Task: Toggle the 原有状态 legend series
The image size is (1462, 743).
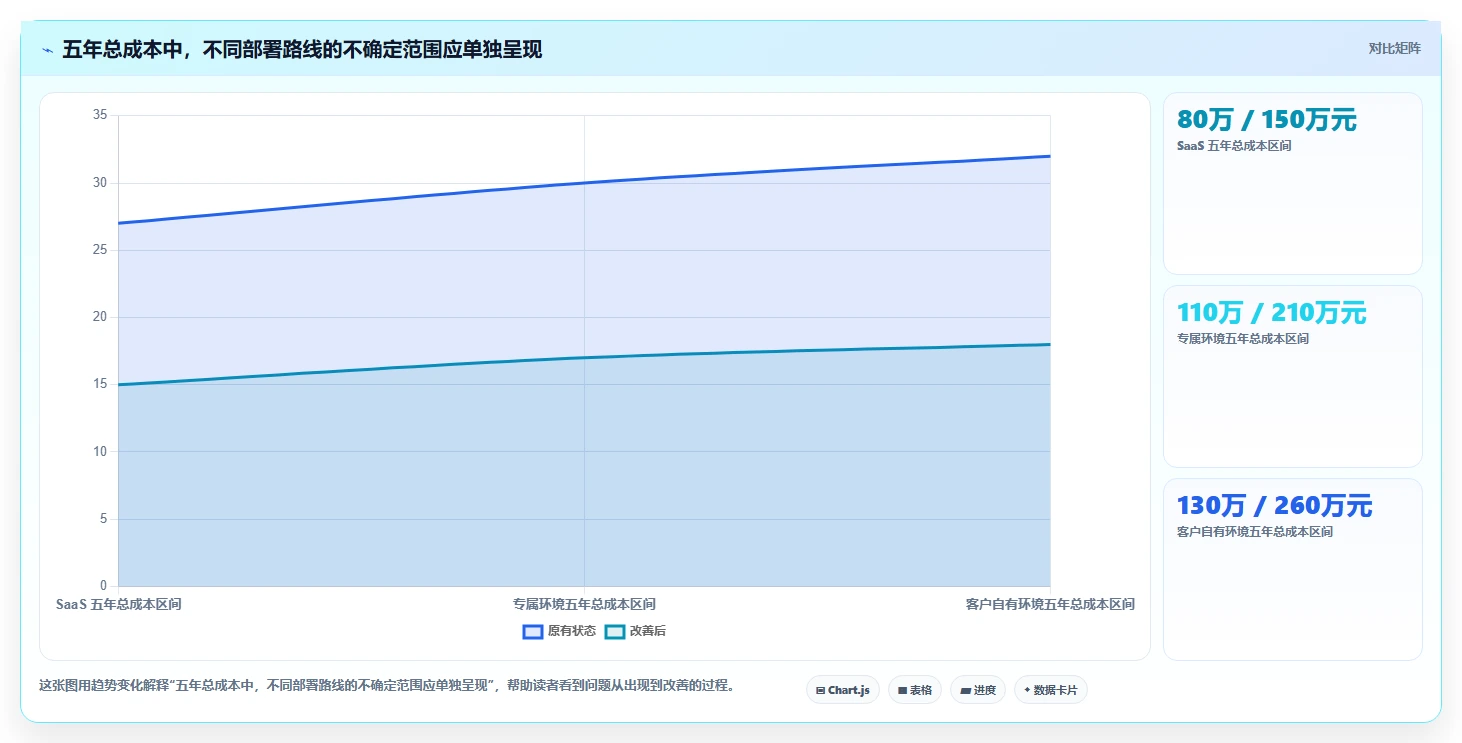Action: [559, 631]
